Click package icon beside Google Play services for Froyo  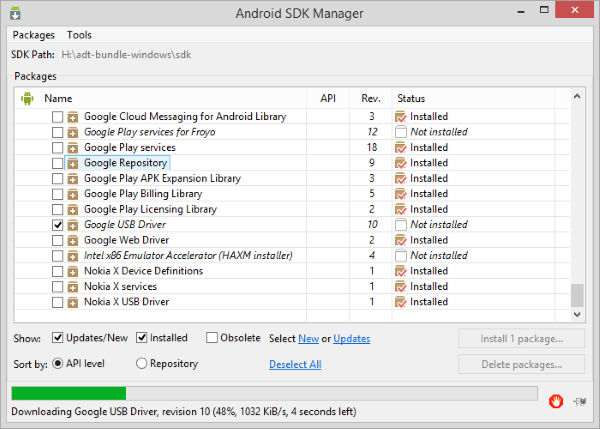(x=73, y=132)
